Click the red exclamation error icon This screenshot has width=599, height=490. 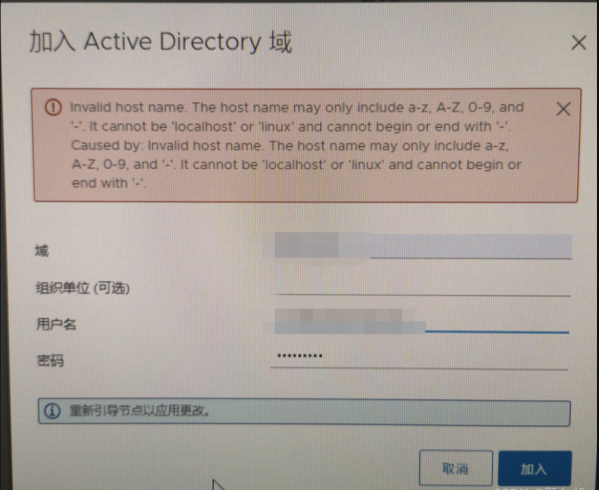click(x=53, y=107)
